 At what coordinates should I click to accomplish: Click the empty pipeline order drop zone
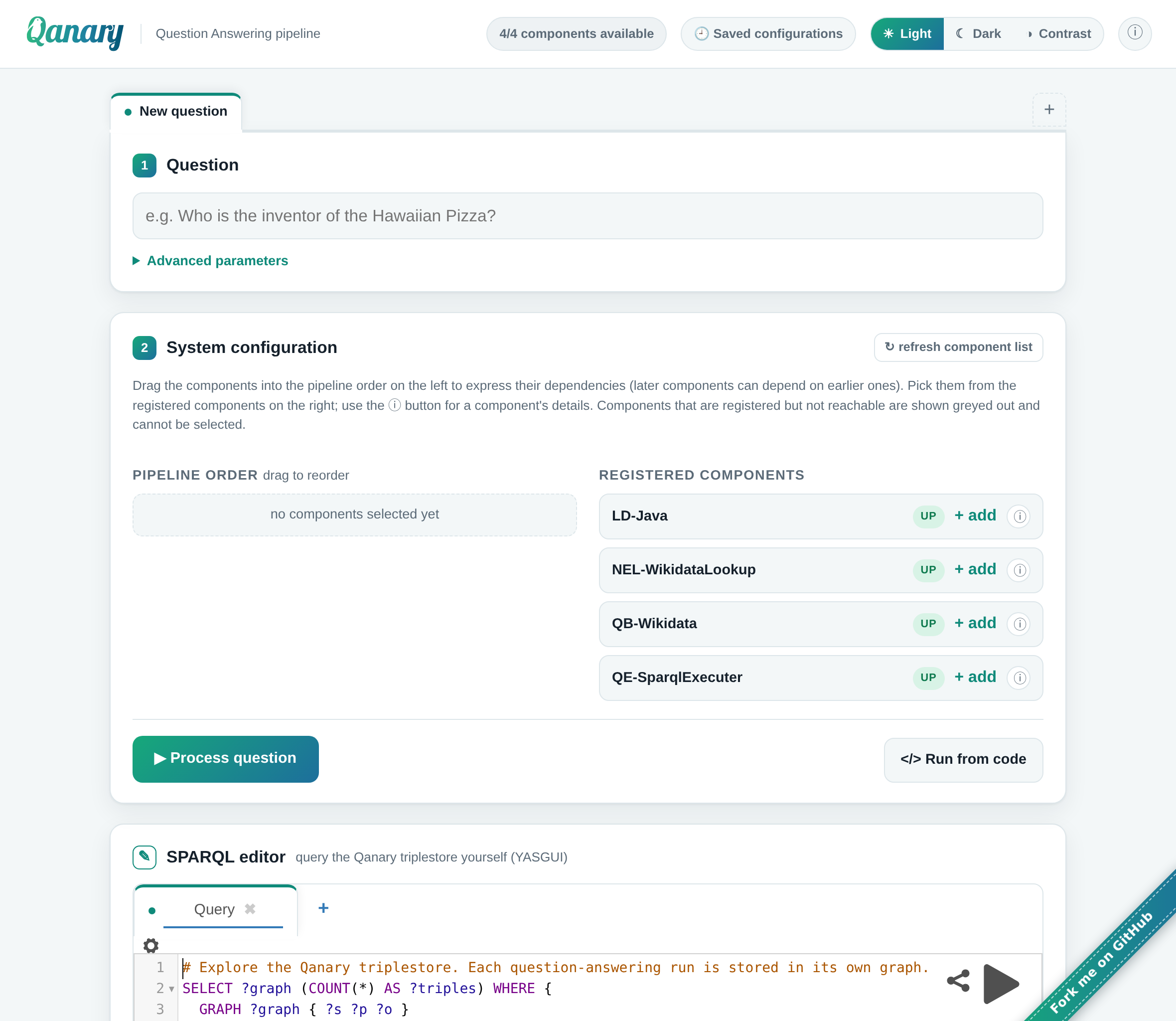tap(354, 514)
